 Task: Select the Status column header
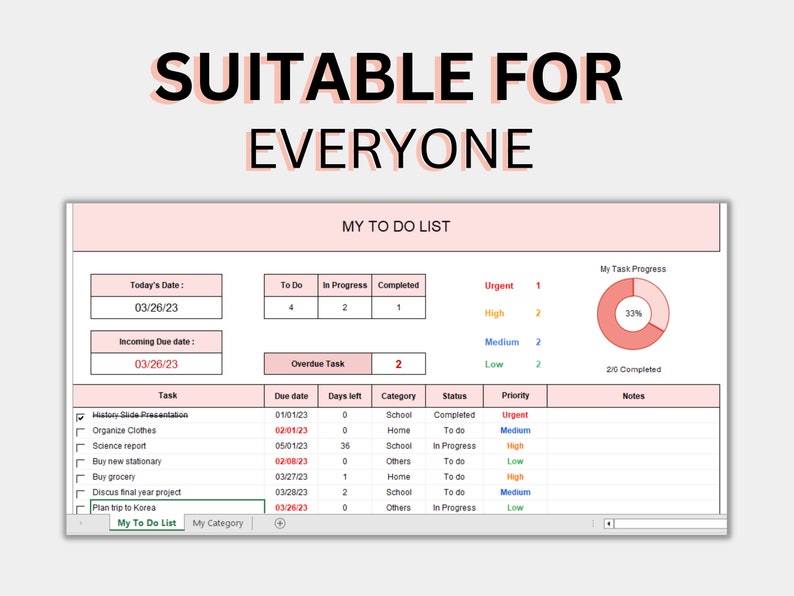pyautogui.click(x=454, y=396)
